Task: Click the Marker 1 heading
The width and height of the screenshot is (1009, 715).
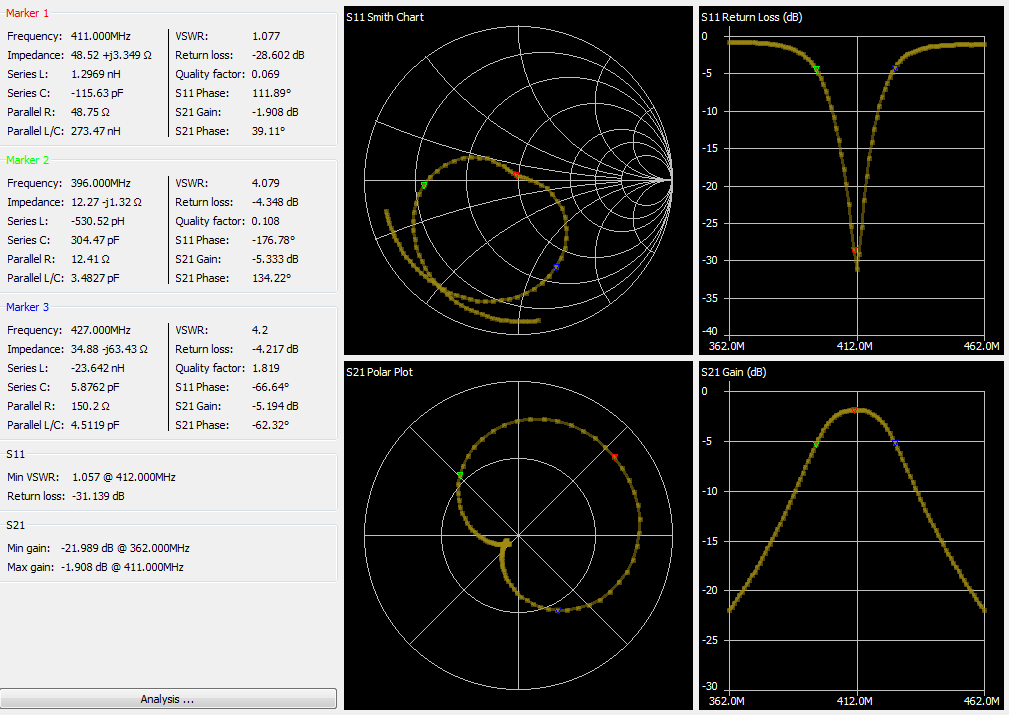Action: pyautogui.click(x=27, y=13)
